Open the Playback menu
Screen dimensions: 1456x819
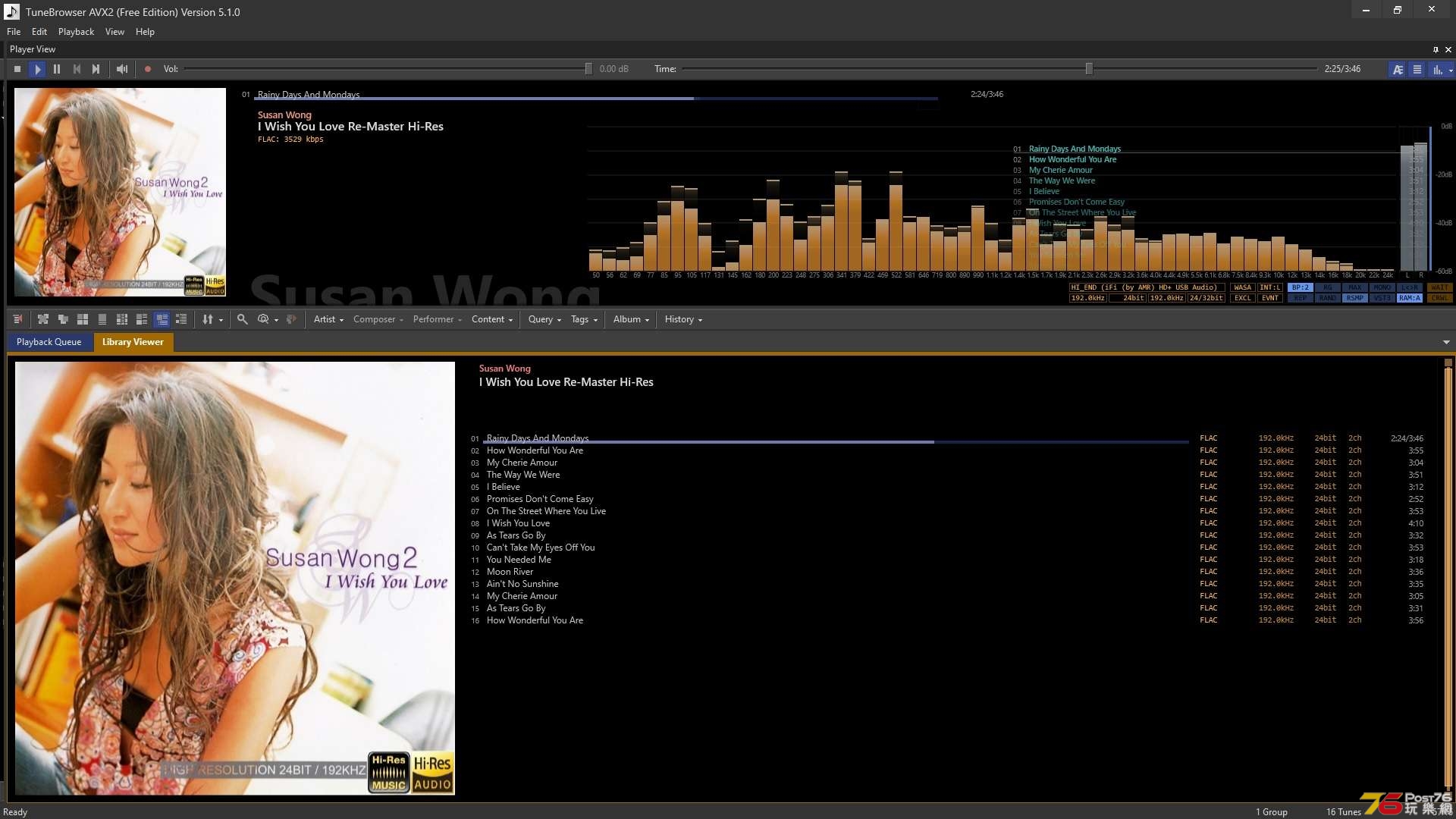pos(76,32)
